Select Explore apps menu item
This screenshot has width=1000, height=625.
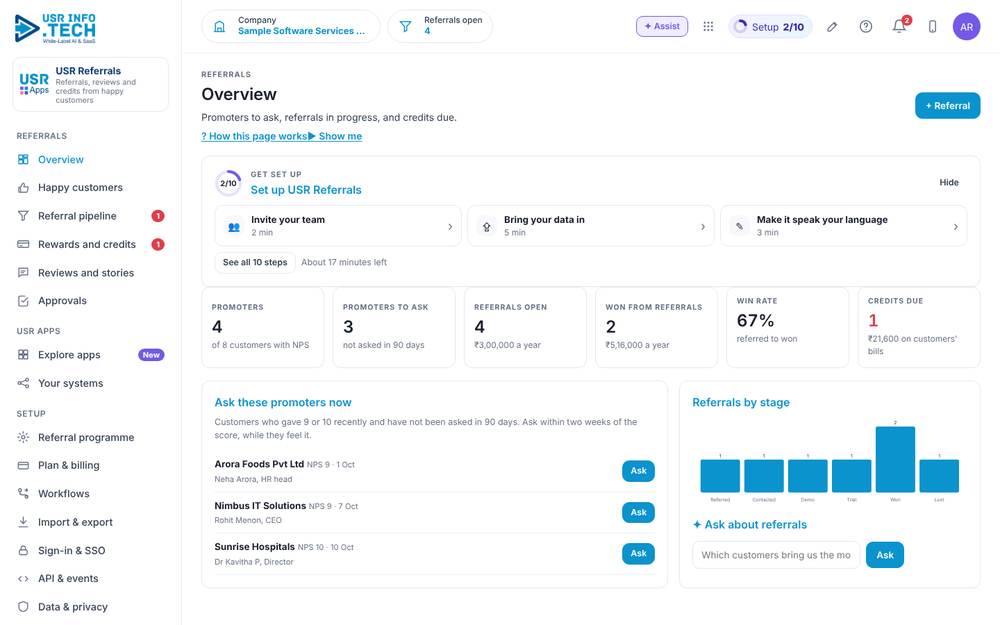[x=91, y=355]
